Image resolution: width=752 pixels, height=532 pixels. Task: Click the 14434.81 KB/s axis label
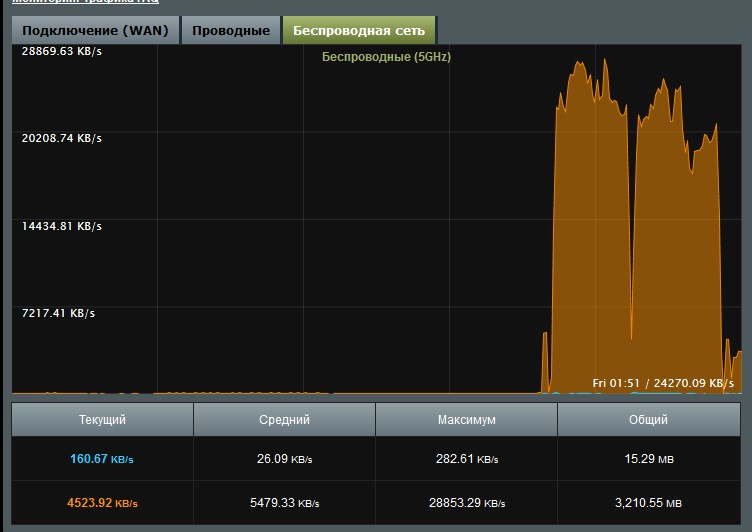pyautogui.click(x=62, y=227)
